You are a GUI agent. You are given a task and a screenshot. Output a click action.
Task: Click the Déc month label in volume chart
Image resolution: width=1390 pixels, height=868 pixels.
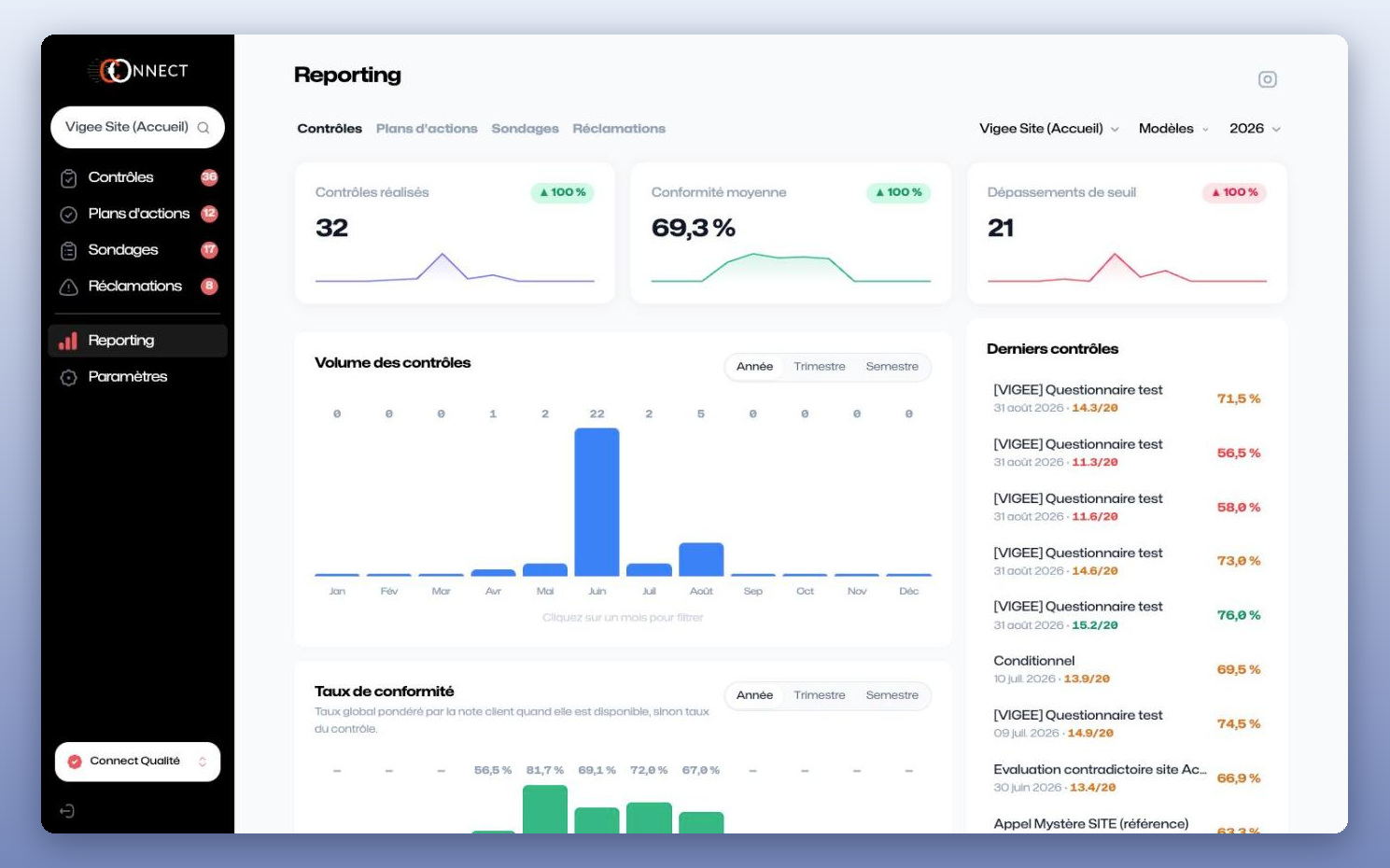(909, 592)
